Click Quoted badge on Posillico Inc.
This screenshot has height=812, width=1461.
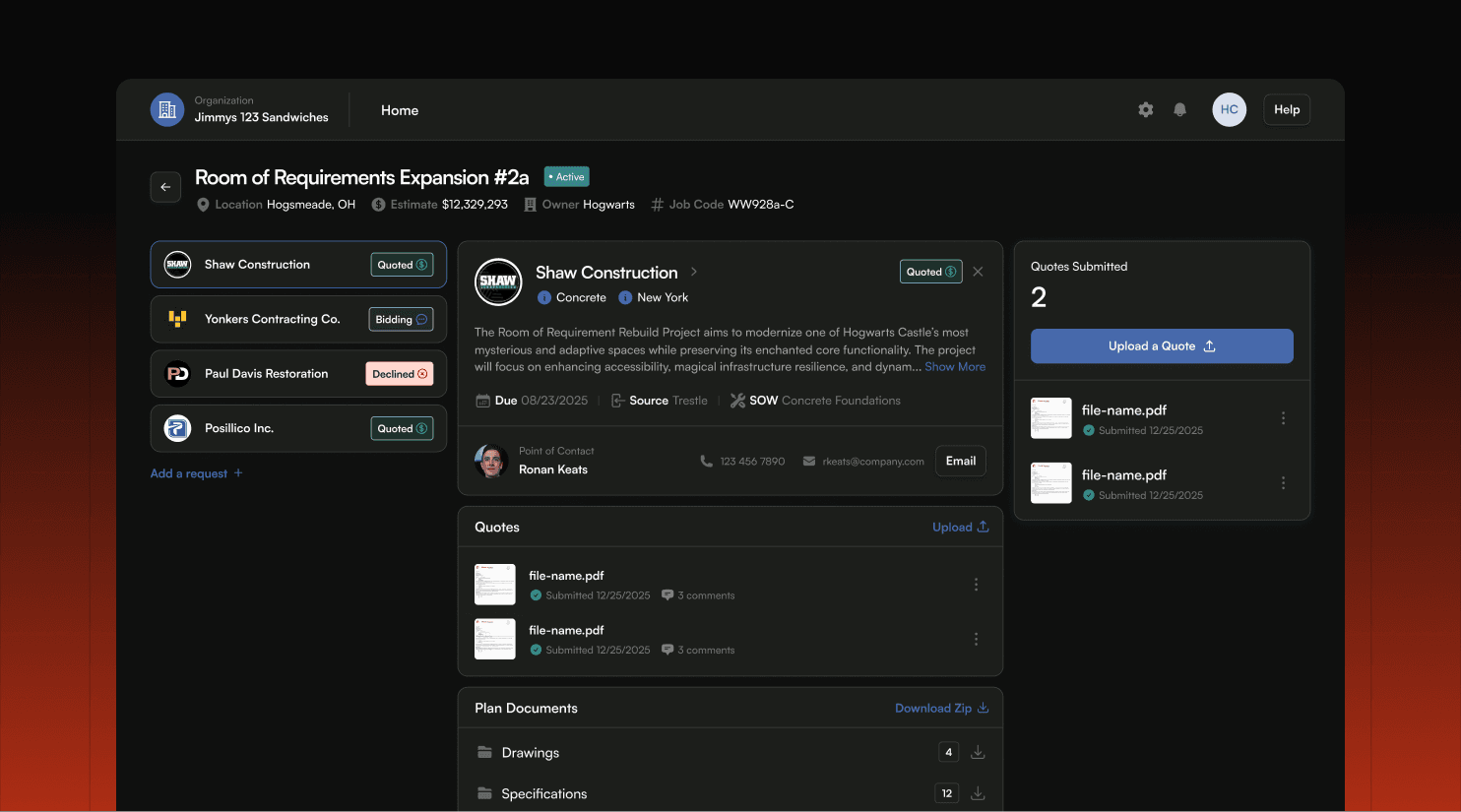402,428
